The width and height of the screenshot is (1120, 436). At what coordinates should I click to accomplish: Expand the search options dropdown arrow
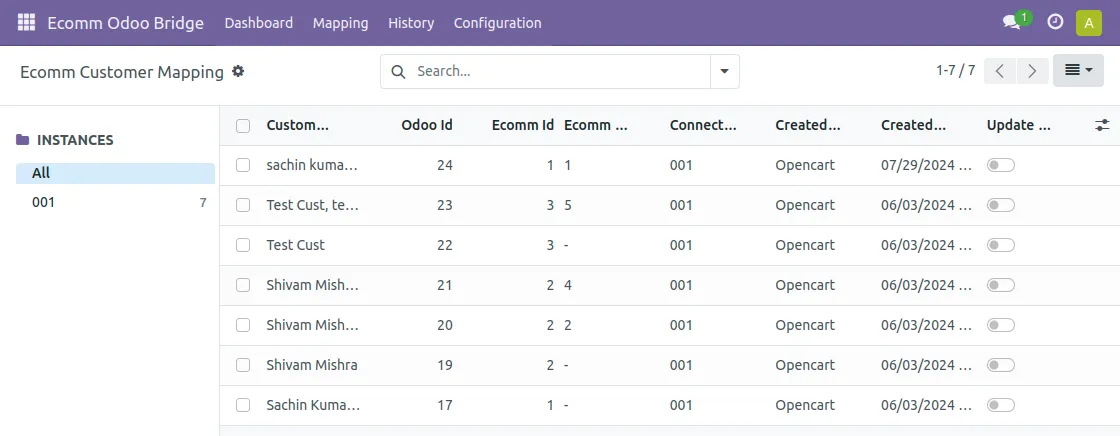click(724, 71)
